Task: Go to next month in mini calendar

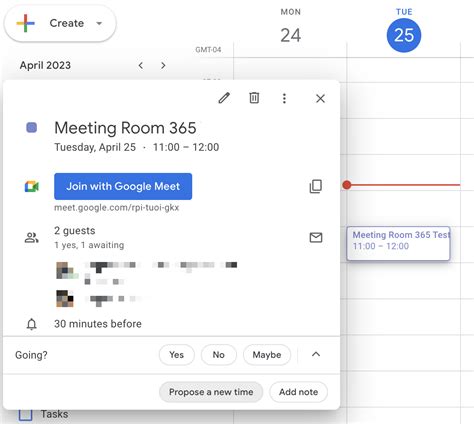Action: (x=163, y=65)
